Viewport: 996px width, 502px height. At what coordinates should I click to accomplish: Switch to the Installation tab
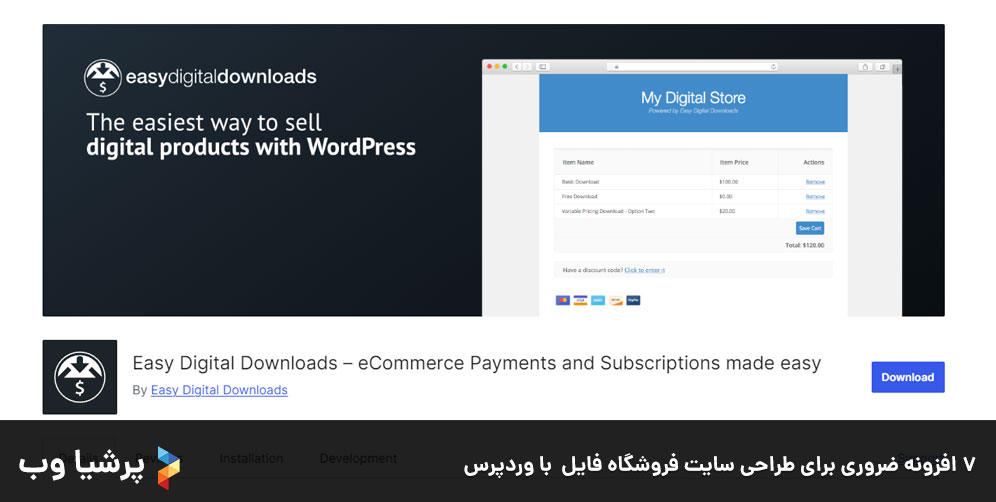251,458
